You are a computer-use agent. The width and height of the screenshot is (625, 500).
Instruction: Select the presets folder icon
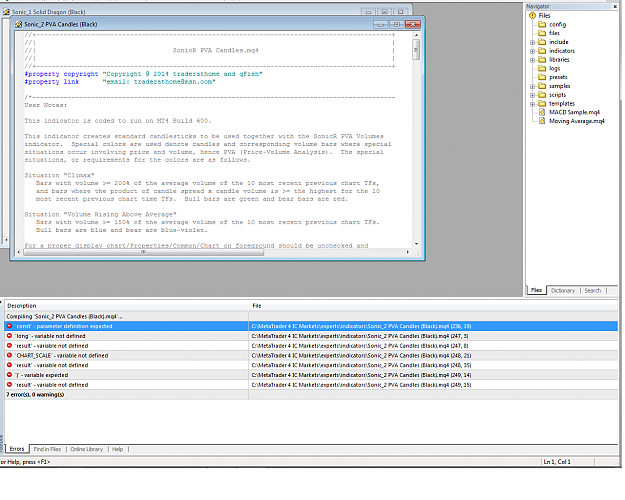tap(542, 77)
